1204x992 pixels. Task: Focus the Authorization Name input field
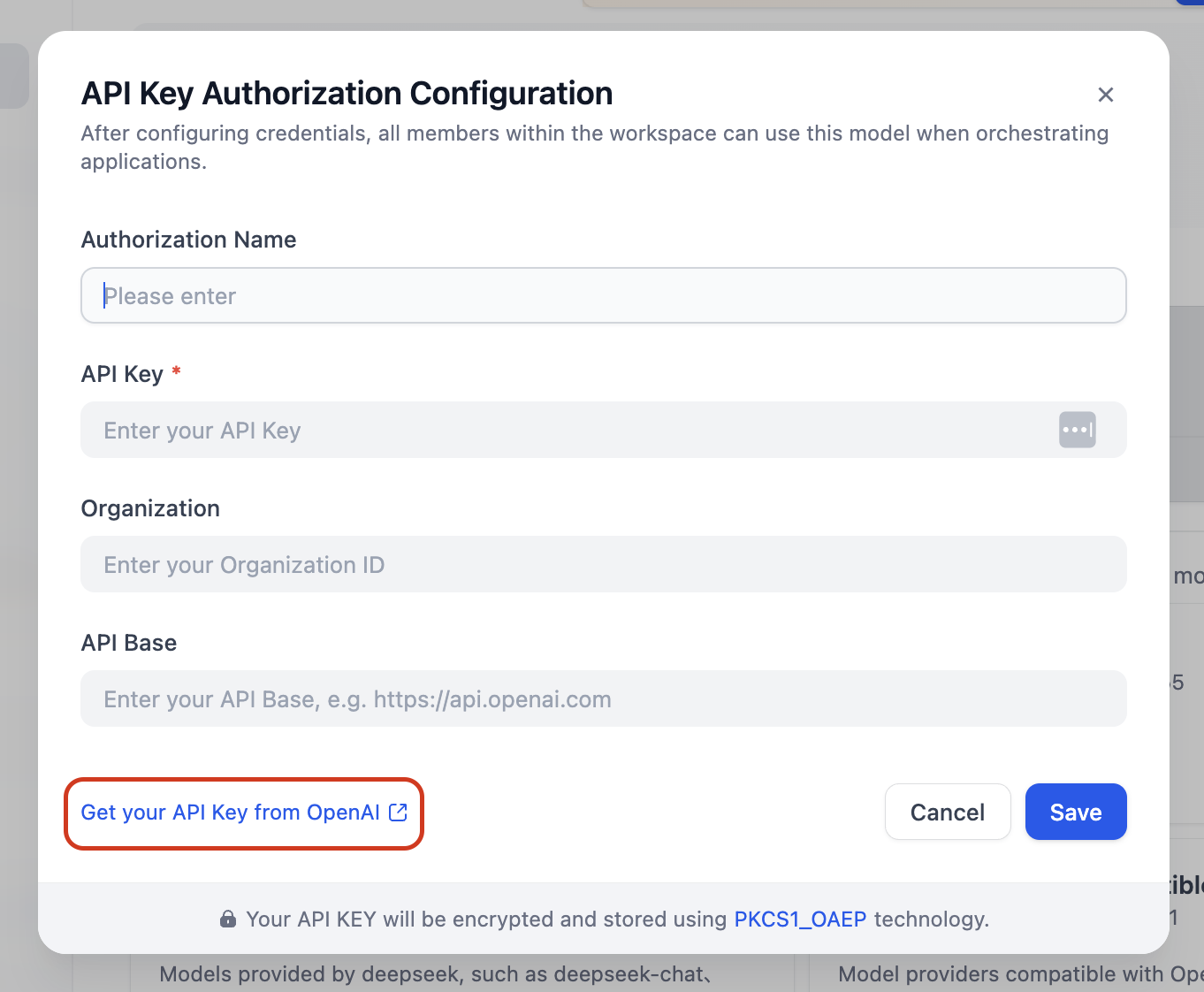603,296
